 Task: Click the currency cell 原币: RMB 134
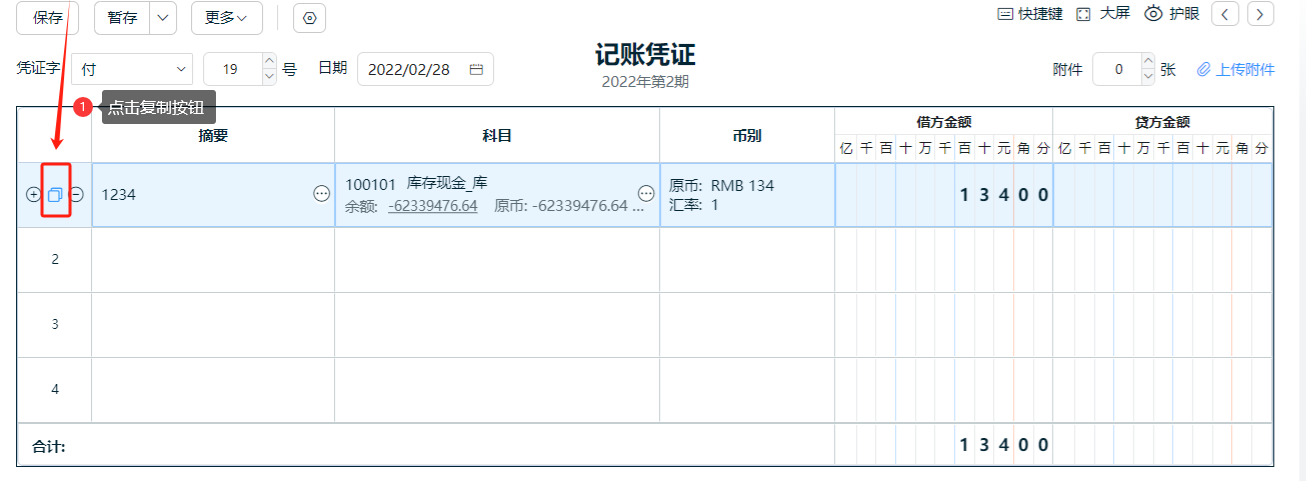747,195
